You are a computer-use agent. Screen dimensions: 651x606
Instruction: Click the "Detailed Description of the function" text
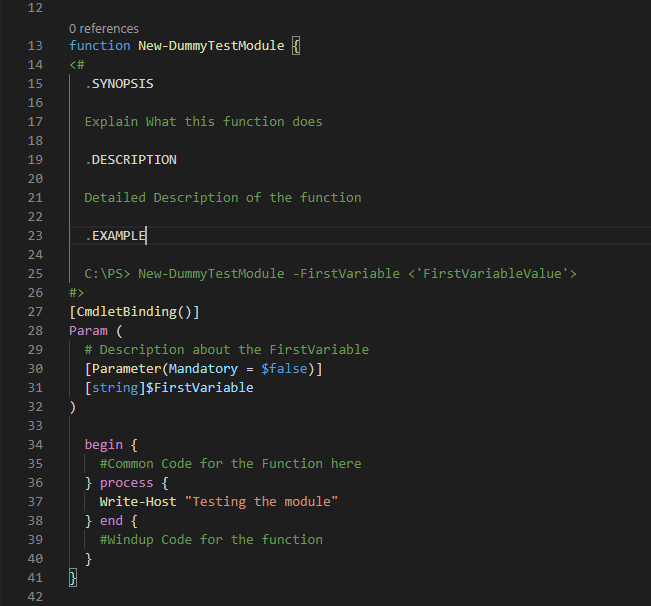223,198
